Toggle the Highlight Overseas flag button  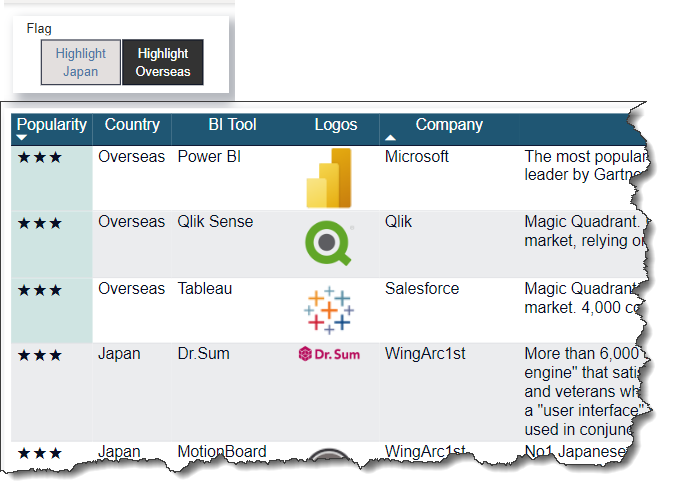tap(163, 62)
